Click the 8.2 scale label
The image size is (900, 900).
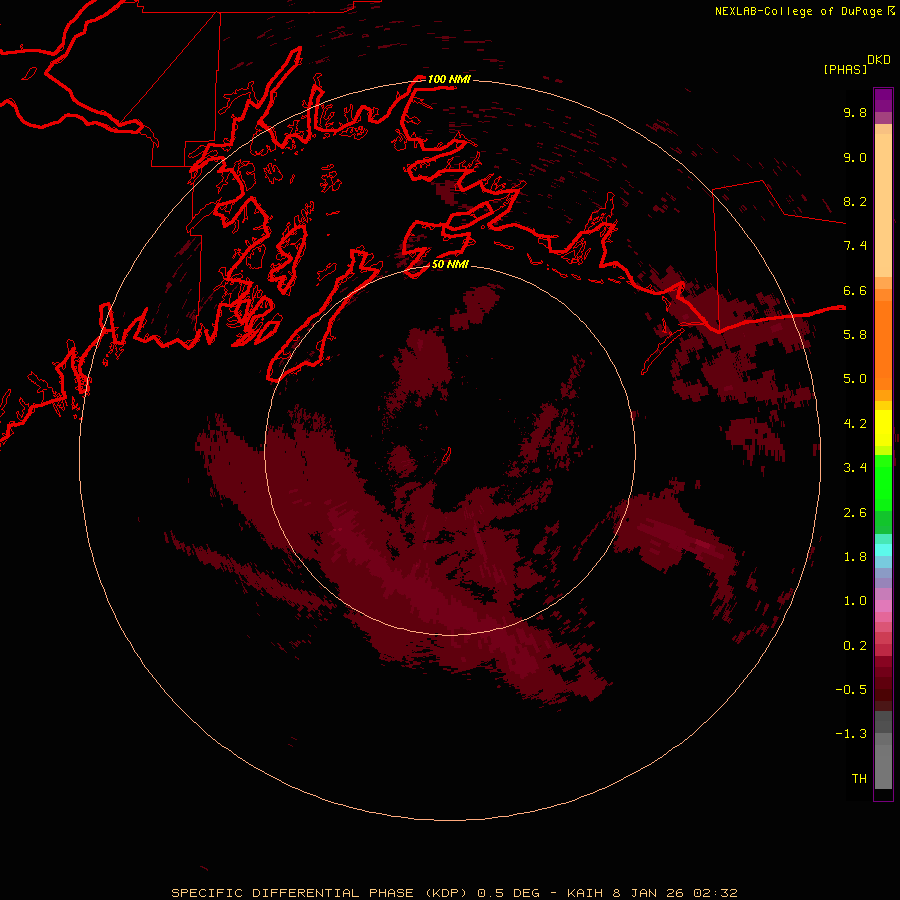(855, 201)
